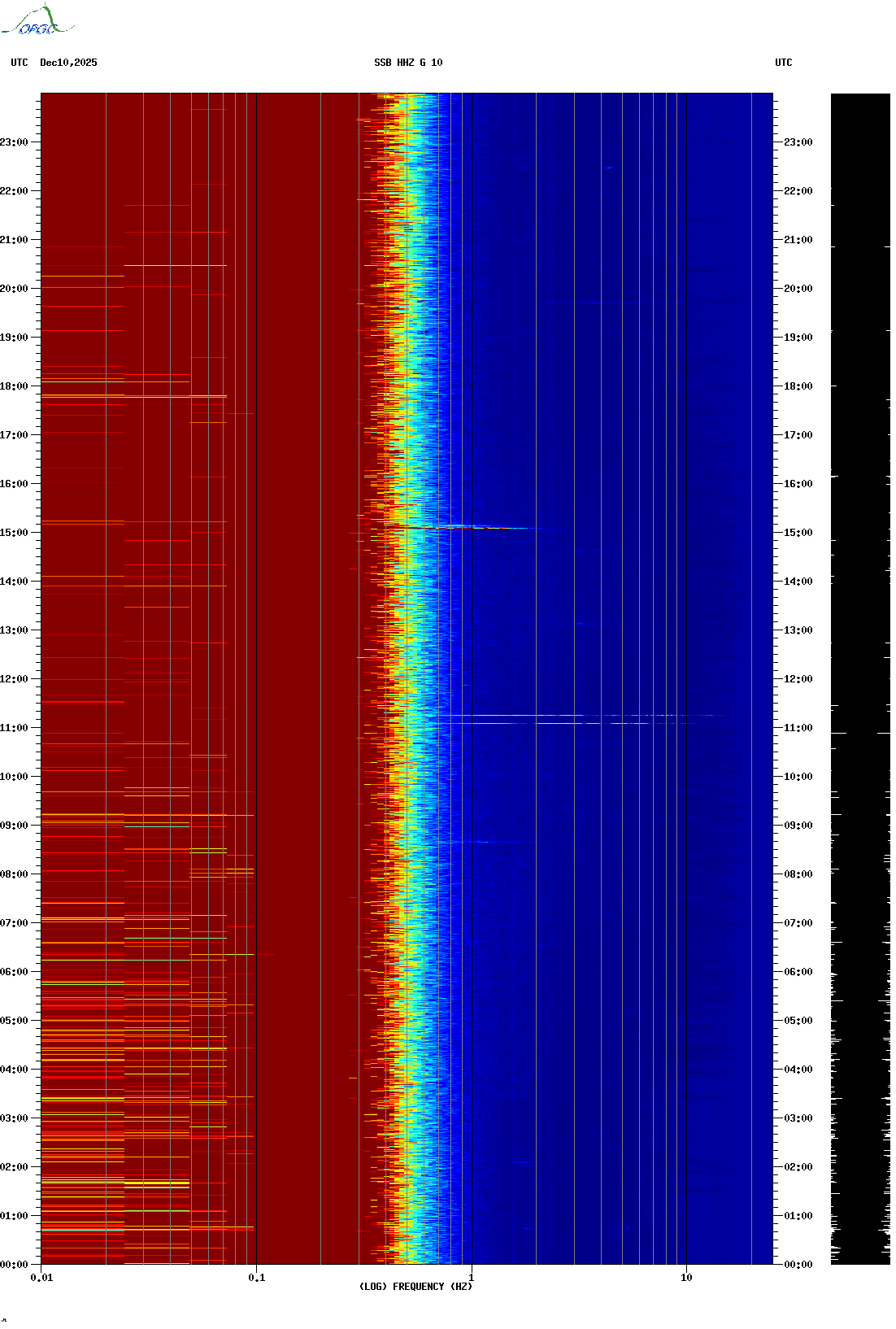Click the 10 Hz frequency axis label

pos(686,1278)
